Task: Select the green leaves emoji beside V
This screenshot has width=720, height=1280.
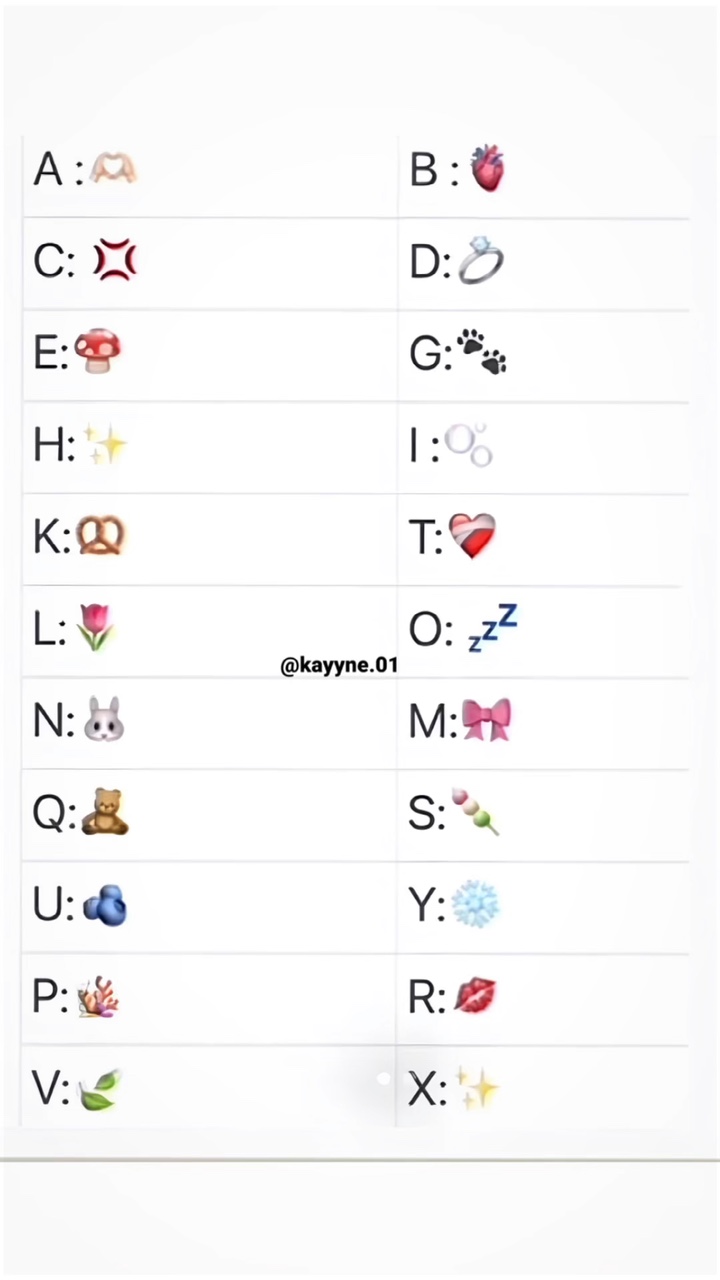Action: tap(99, 1089)
